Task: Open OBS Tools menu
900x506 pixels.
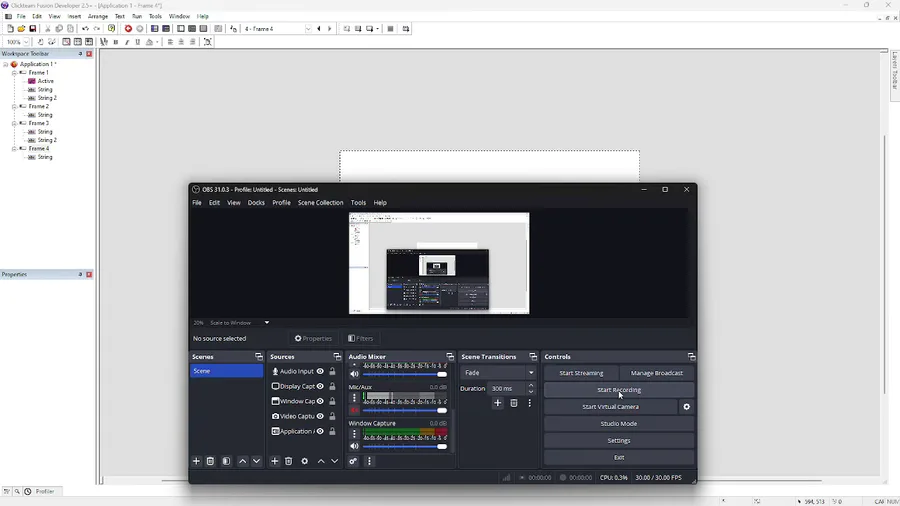Action: [358, 203]
